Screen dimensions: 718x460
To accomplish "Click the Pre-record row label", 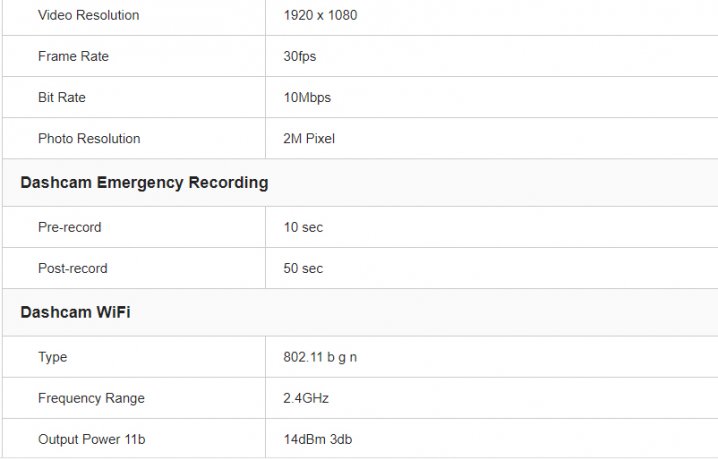I will point(69,227).
